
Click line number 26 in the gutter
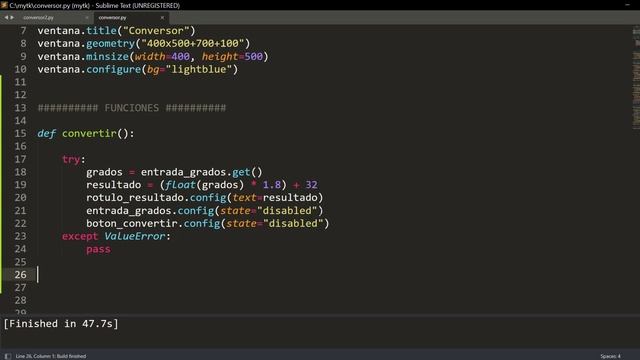coord(20,275)
